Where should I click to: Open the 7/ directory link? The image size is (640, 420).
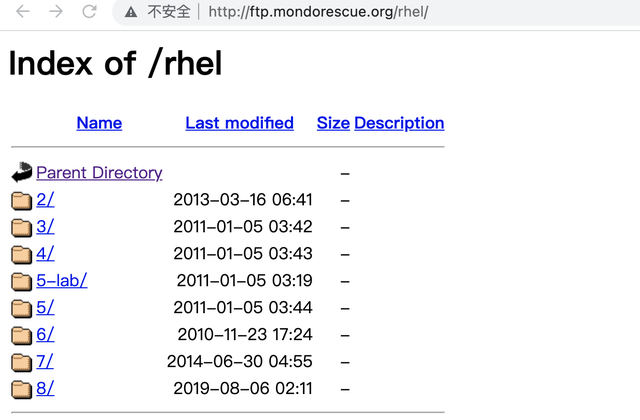[45, 362]
